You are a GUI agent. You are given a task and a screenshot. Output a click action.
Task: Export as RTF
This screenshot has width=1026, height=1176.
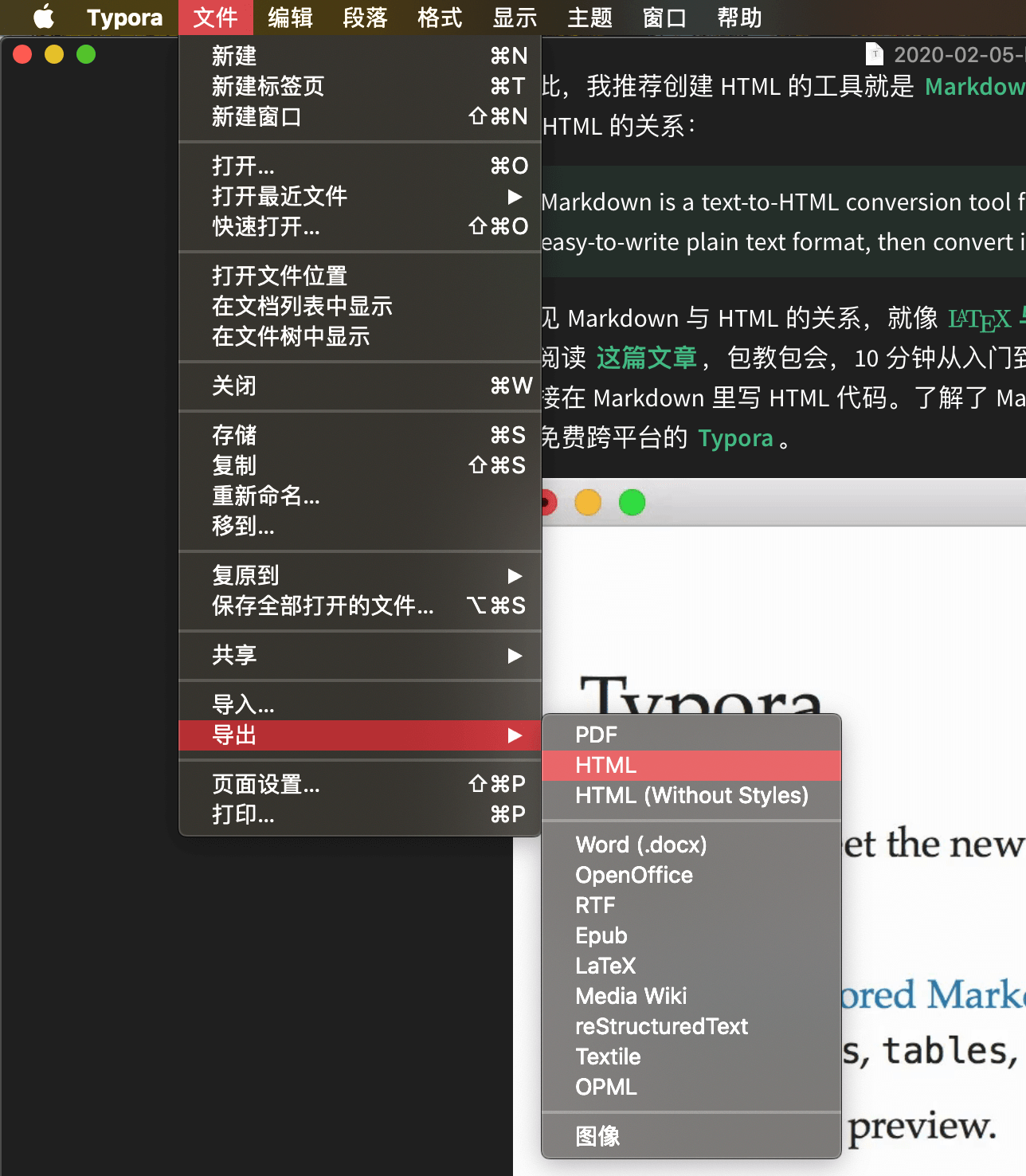pos(691,905)
